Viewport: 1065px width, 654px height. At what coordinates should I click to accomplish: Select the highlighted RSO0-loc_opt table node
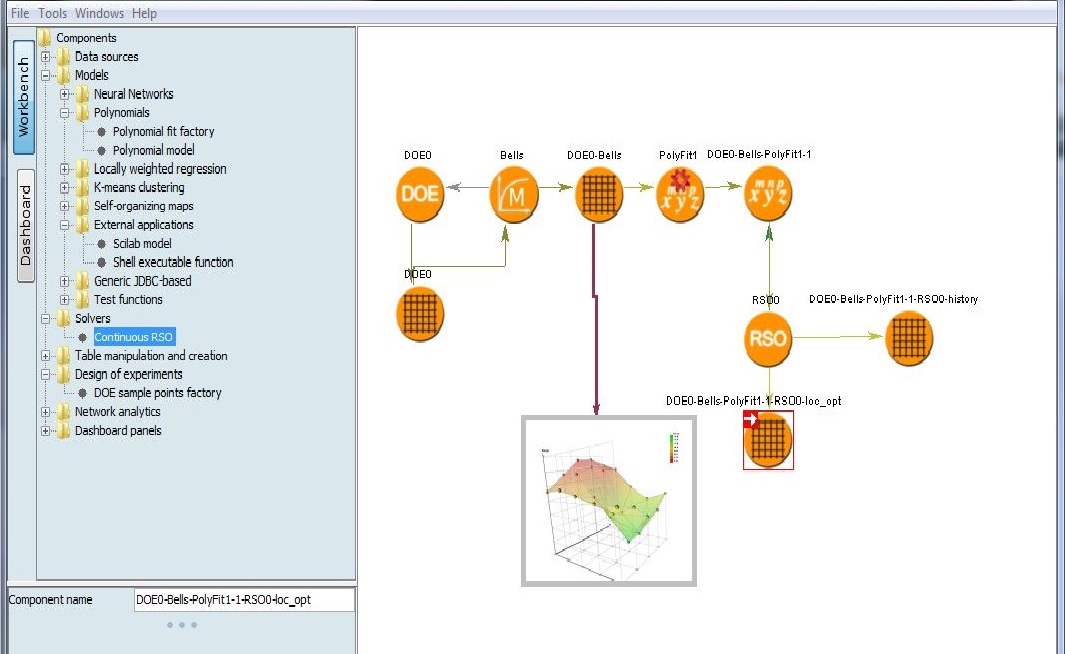pyautogui.click(x=768, y=440)
